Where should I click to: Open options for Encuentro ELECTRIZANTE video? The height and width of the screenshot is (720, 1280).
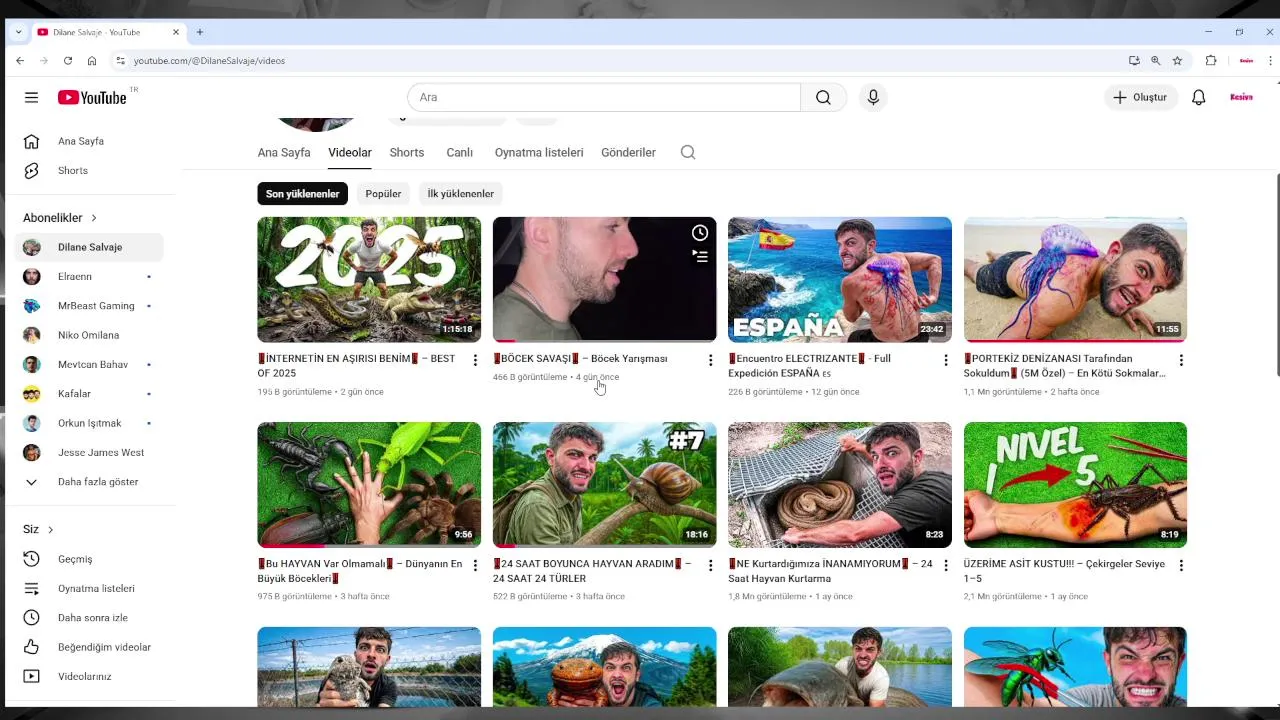(946, 360)
